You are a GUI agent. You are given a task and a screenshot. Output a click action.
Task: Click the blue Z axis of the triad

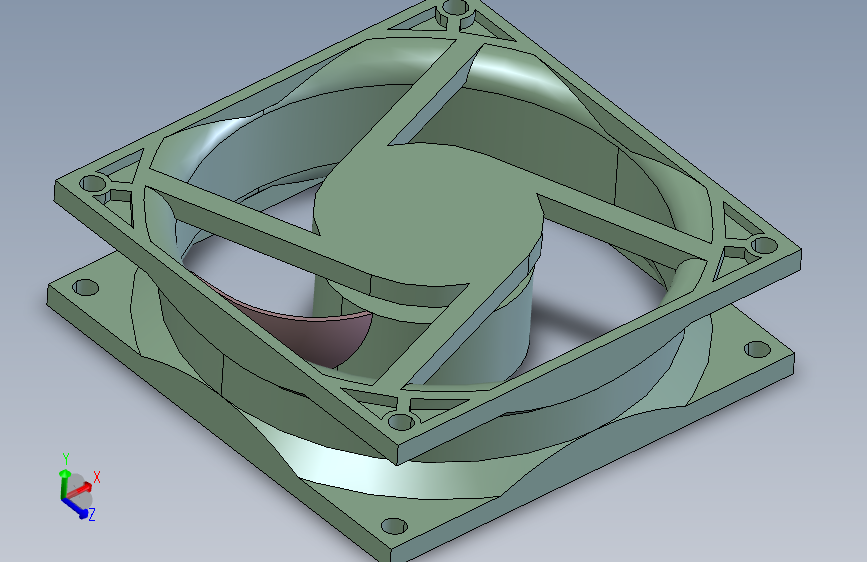(x=76, y=508)
